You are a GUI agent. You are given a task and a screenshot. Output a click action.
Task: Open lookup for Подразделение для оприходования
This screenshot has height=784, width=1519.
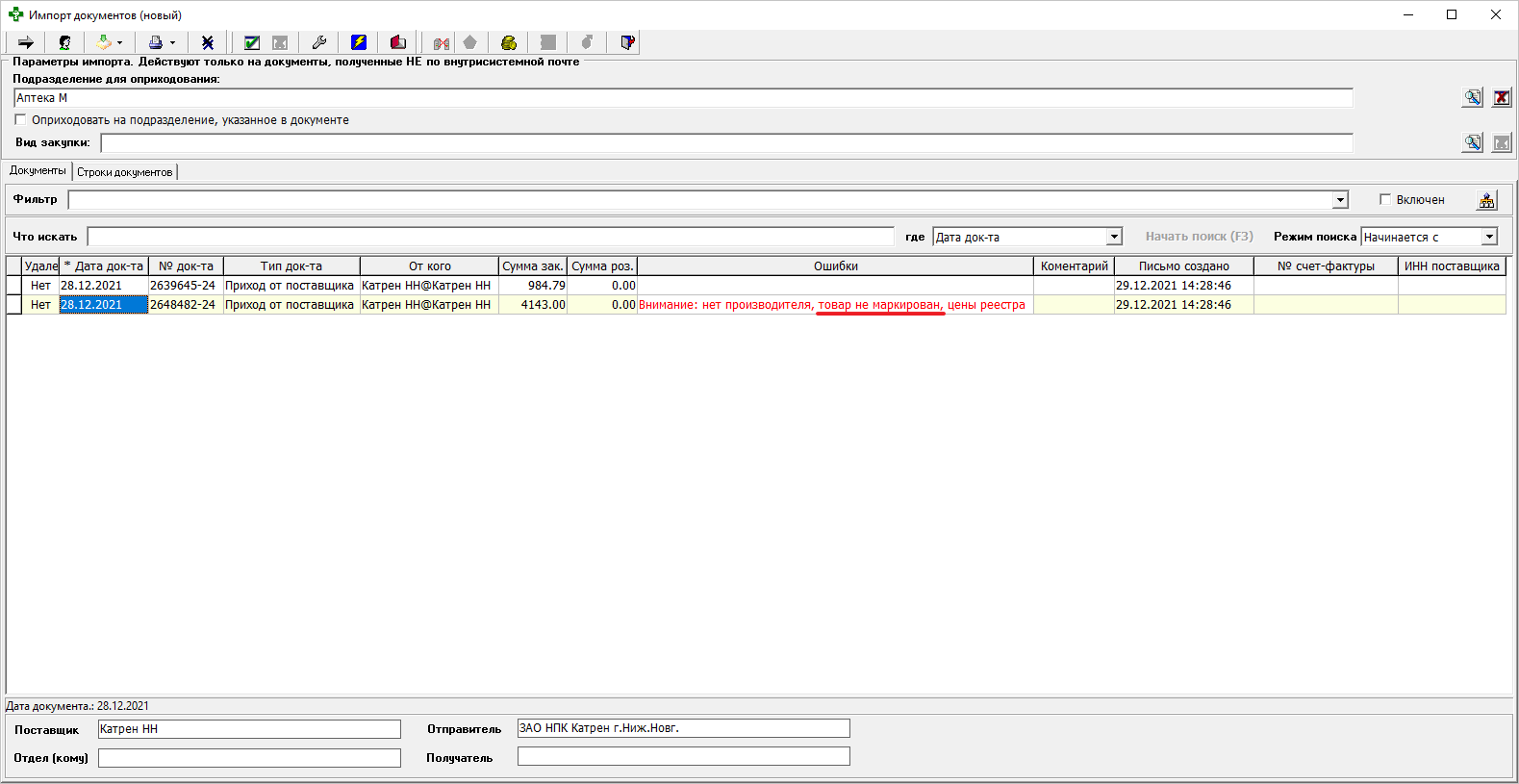point(1472,97)
